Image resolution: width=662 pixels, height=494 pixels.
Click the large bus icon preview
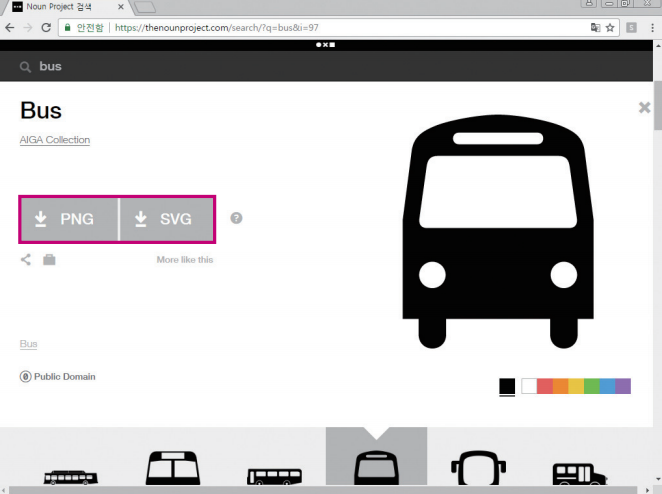(498, 231)
